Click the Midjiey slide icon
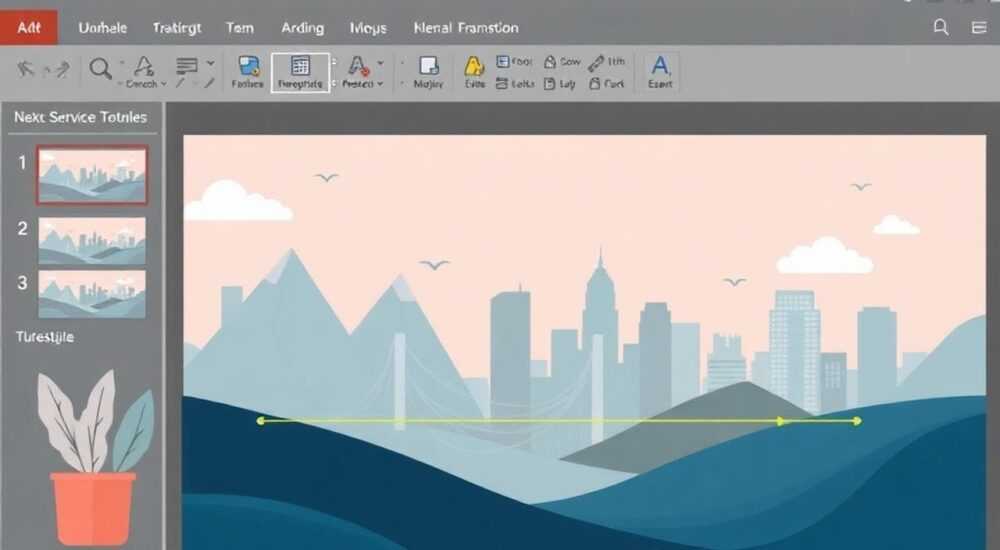 (x=429, y=66)
